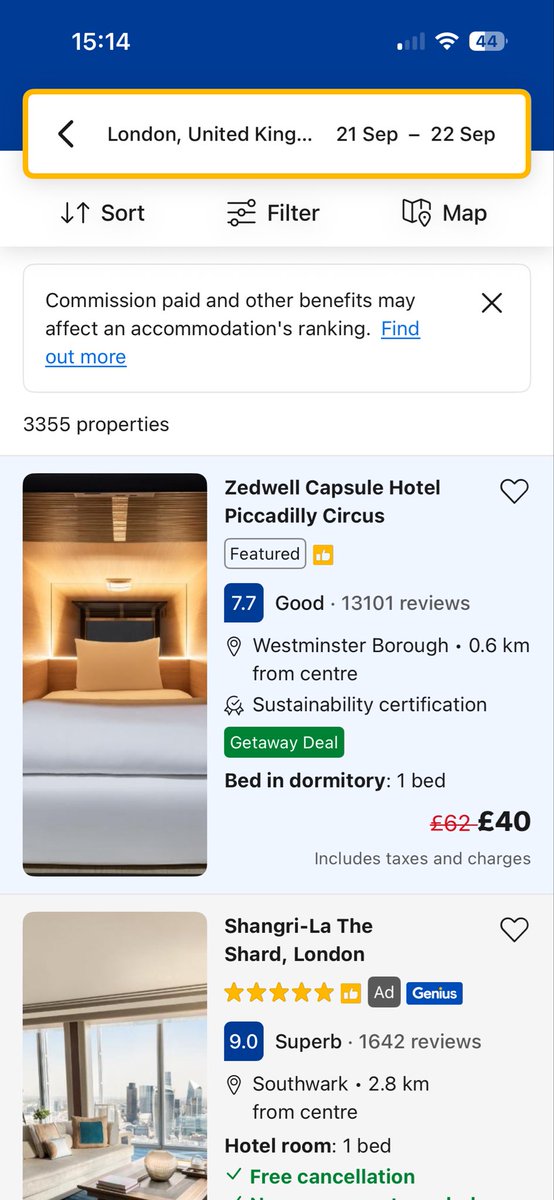Viewport: 554px width, 1200px height.
Task: Tap the Getaway Deal badge
Action: pos(285,743)
